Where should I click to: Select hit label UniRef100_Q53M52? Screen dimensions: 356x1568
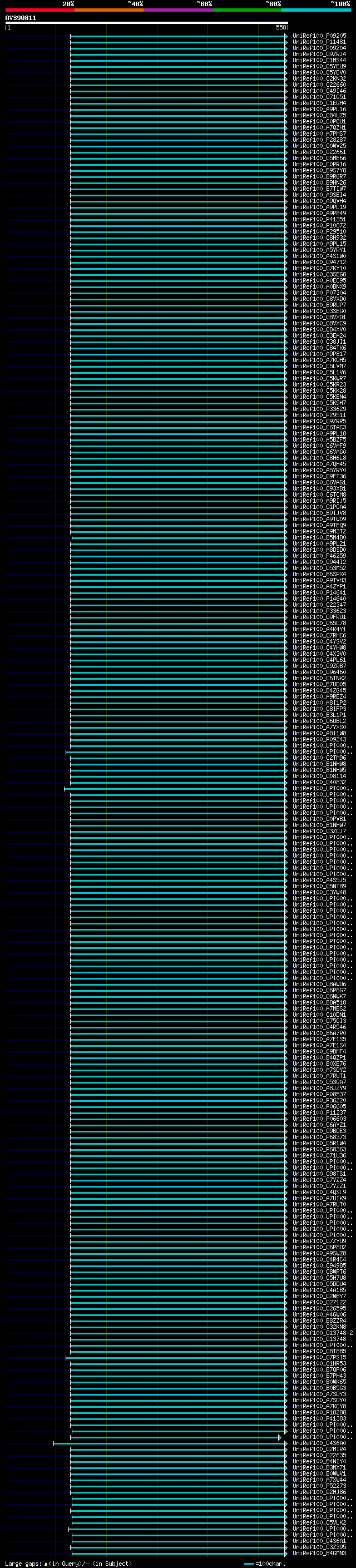point(319,568)
